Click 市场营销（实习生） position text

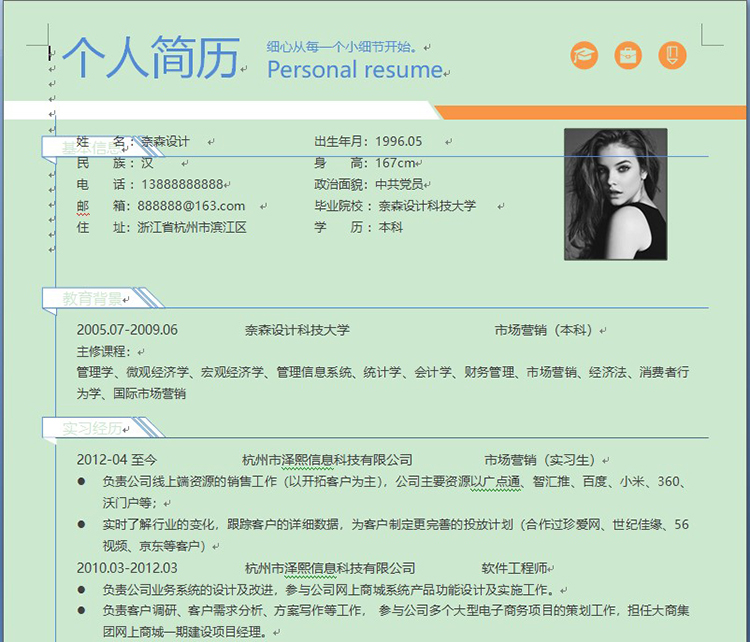pyautogui.click(x=542, y=460)
